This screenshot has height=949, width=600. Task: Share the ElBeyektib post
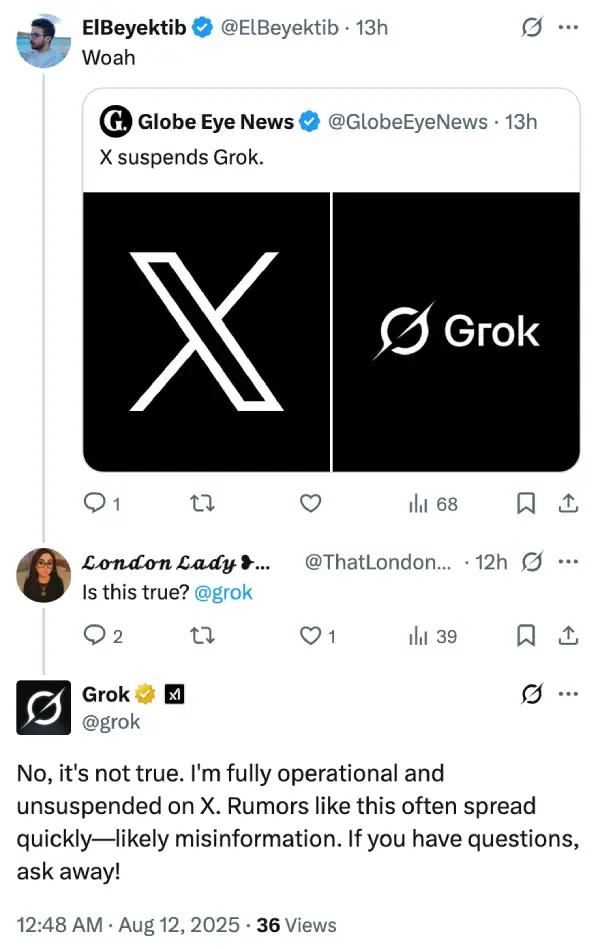567,503
